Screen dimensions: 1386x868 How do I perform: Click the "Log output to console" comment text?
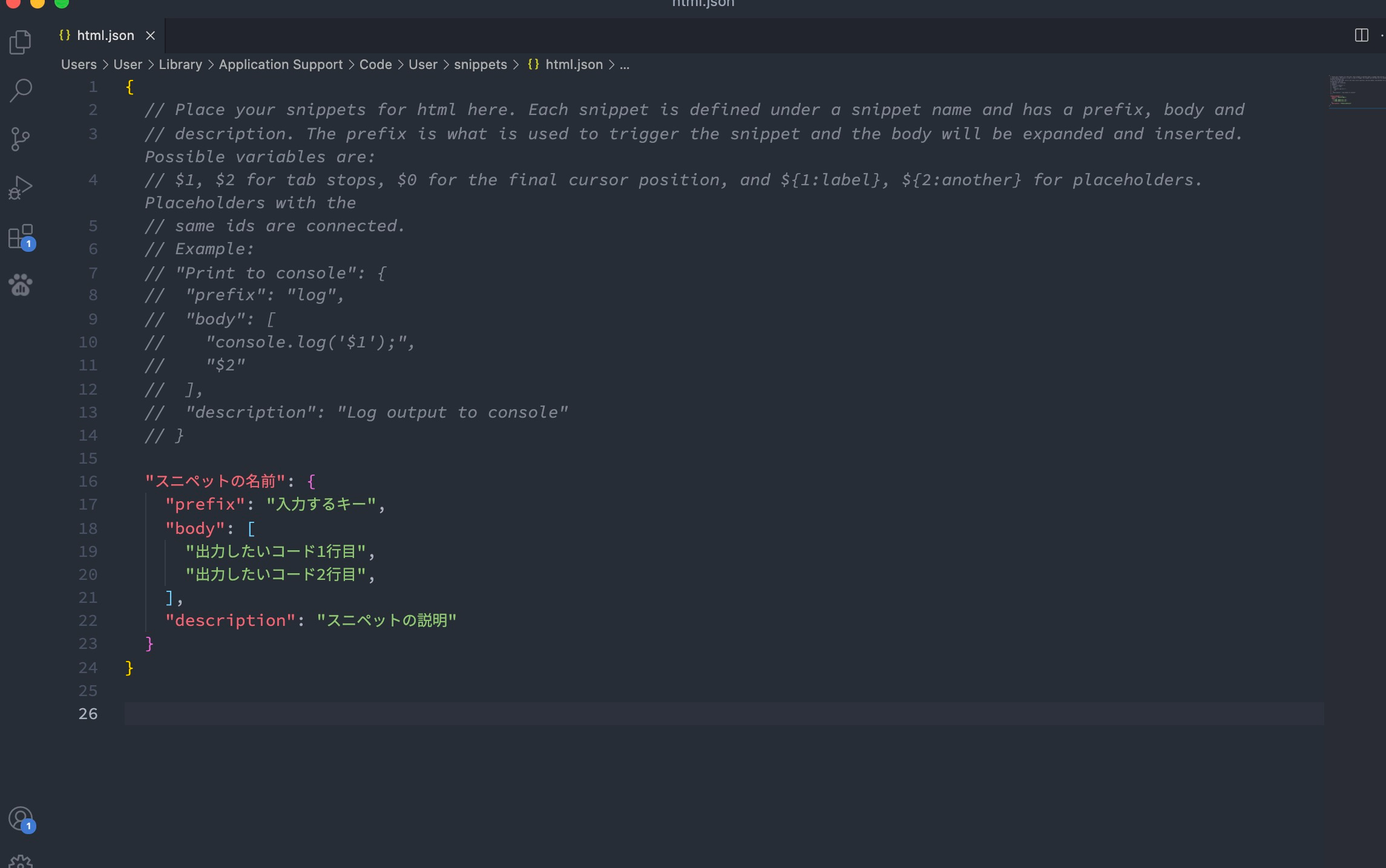[453, 413]
